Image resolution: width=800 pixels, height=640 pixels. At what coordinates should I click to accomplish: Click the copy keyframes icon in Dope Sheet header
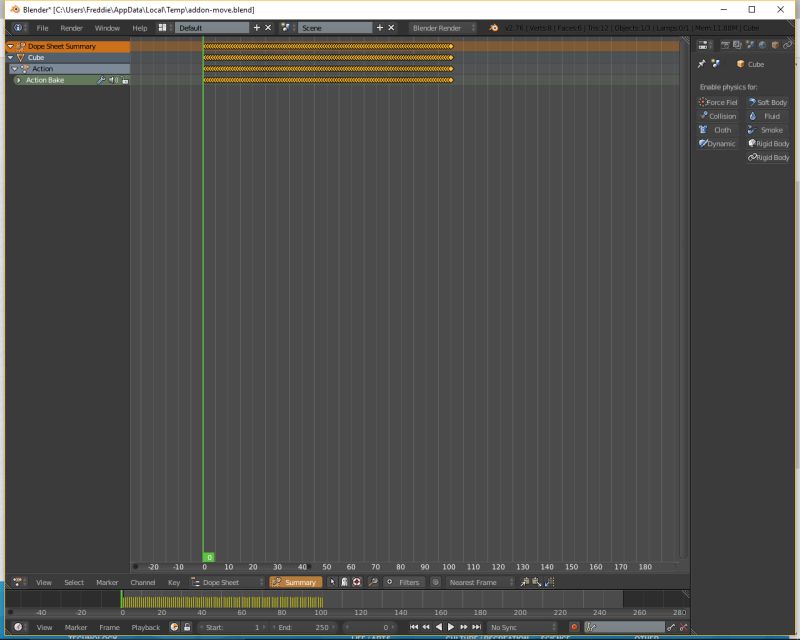click(x=525, y=582)
